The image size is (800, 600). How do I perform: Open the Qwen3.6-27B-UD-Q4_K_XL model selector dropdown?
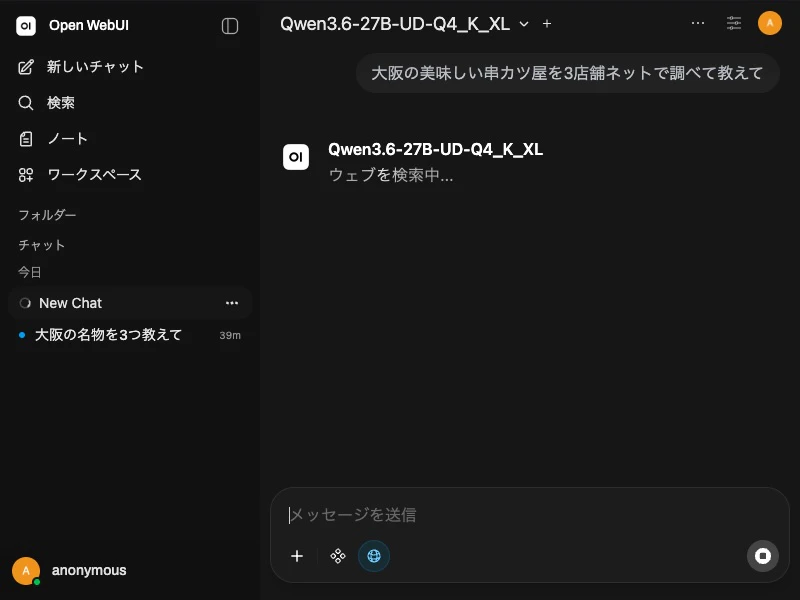pyautogui.click(x=404, y=24)
